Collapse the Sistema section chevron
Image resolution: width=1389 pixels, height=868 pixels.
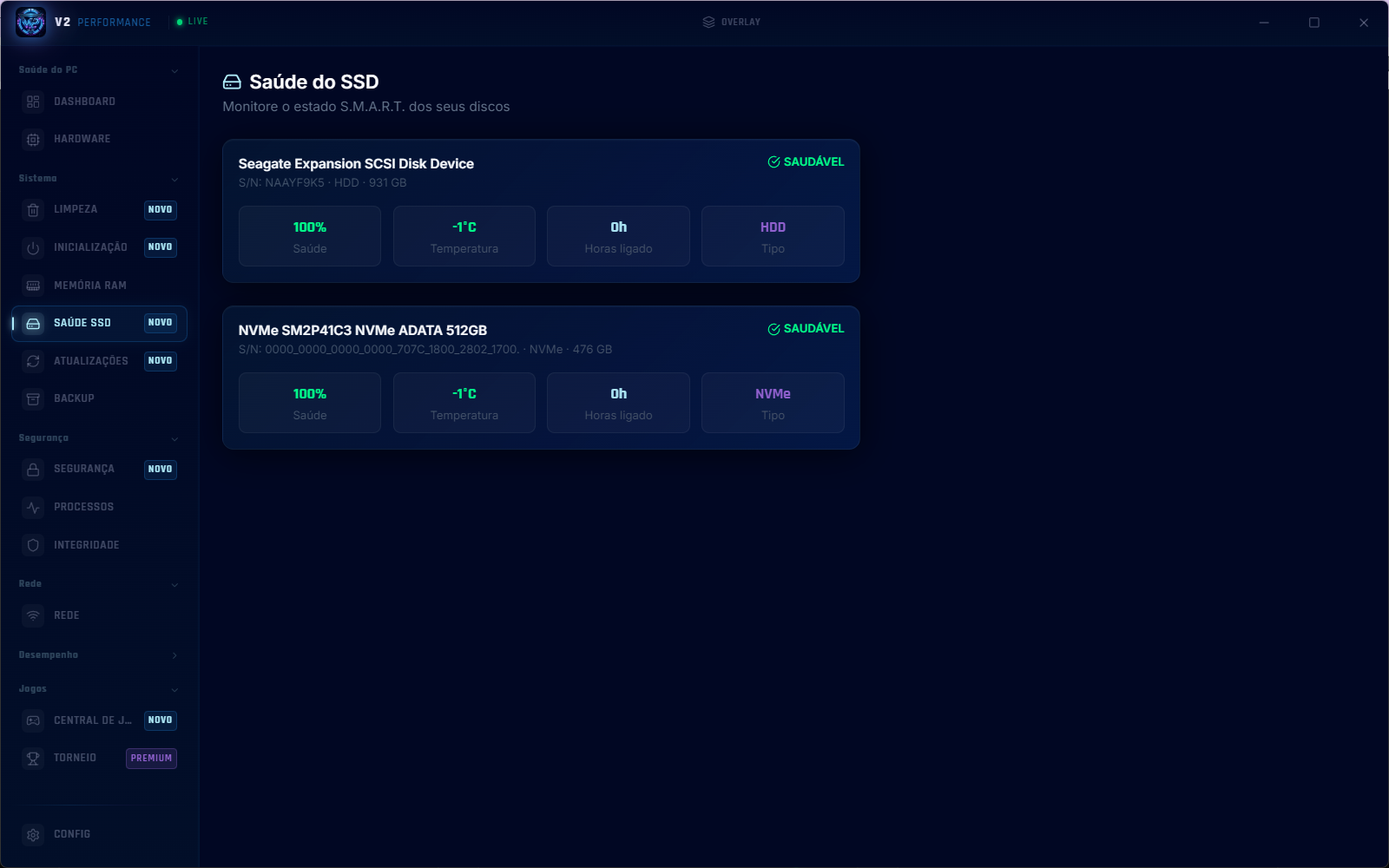coord(174,179)
